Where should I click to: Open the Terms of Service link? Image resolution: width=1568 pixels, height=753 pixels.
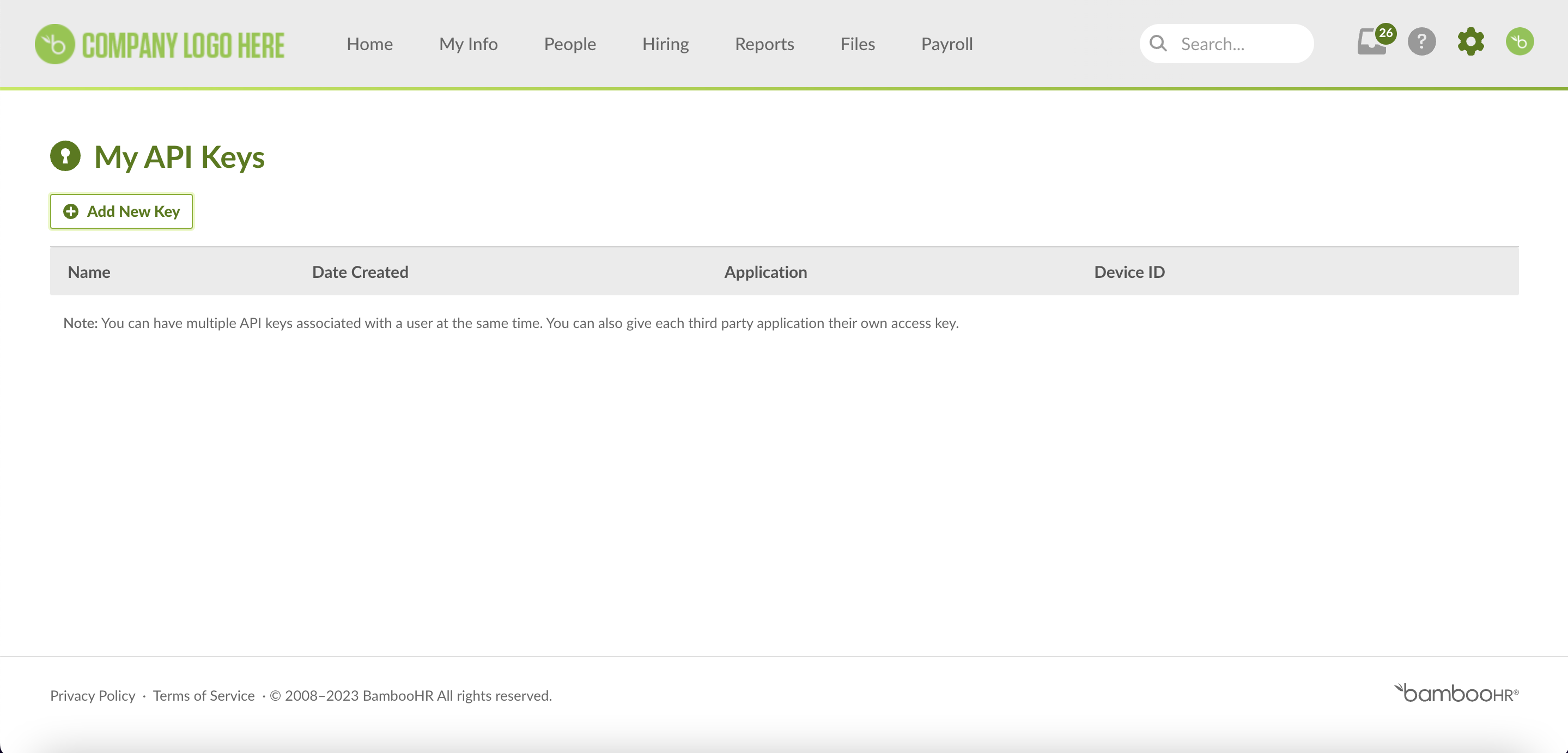click(x=203, y=695)
